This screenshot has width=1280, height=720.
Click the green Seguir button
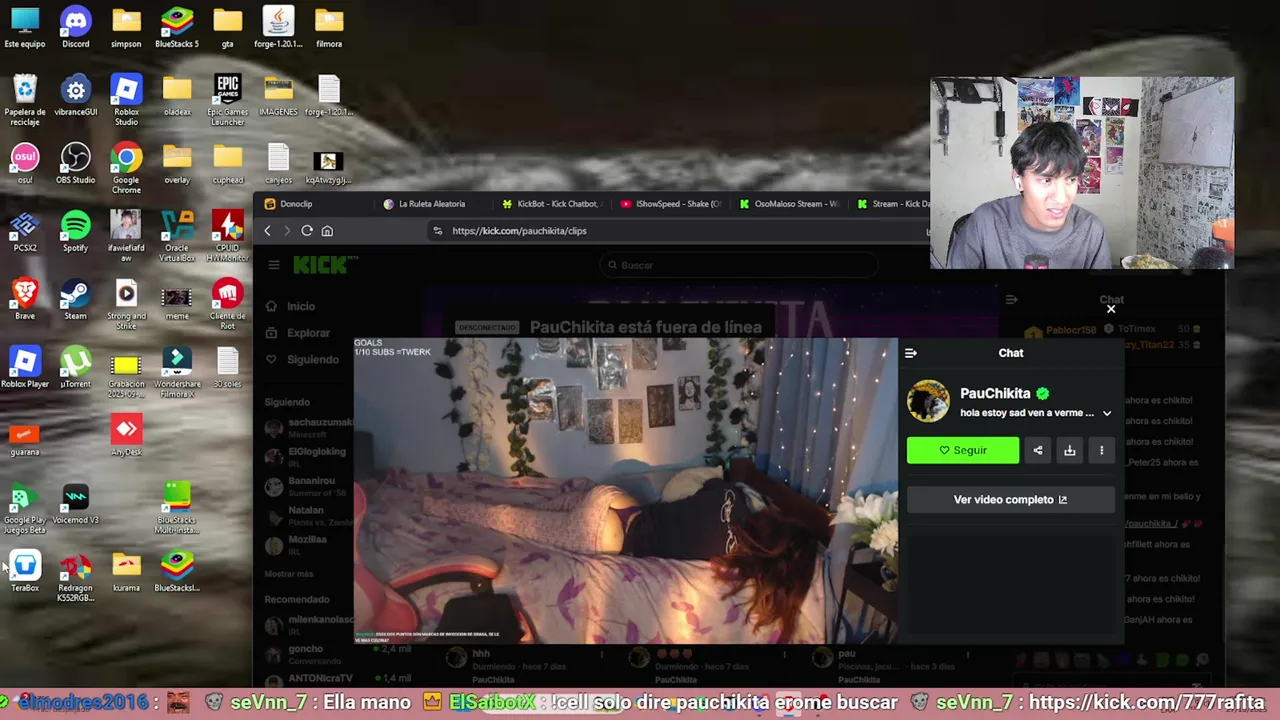tap(963, 451)
